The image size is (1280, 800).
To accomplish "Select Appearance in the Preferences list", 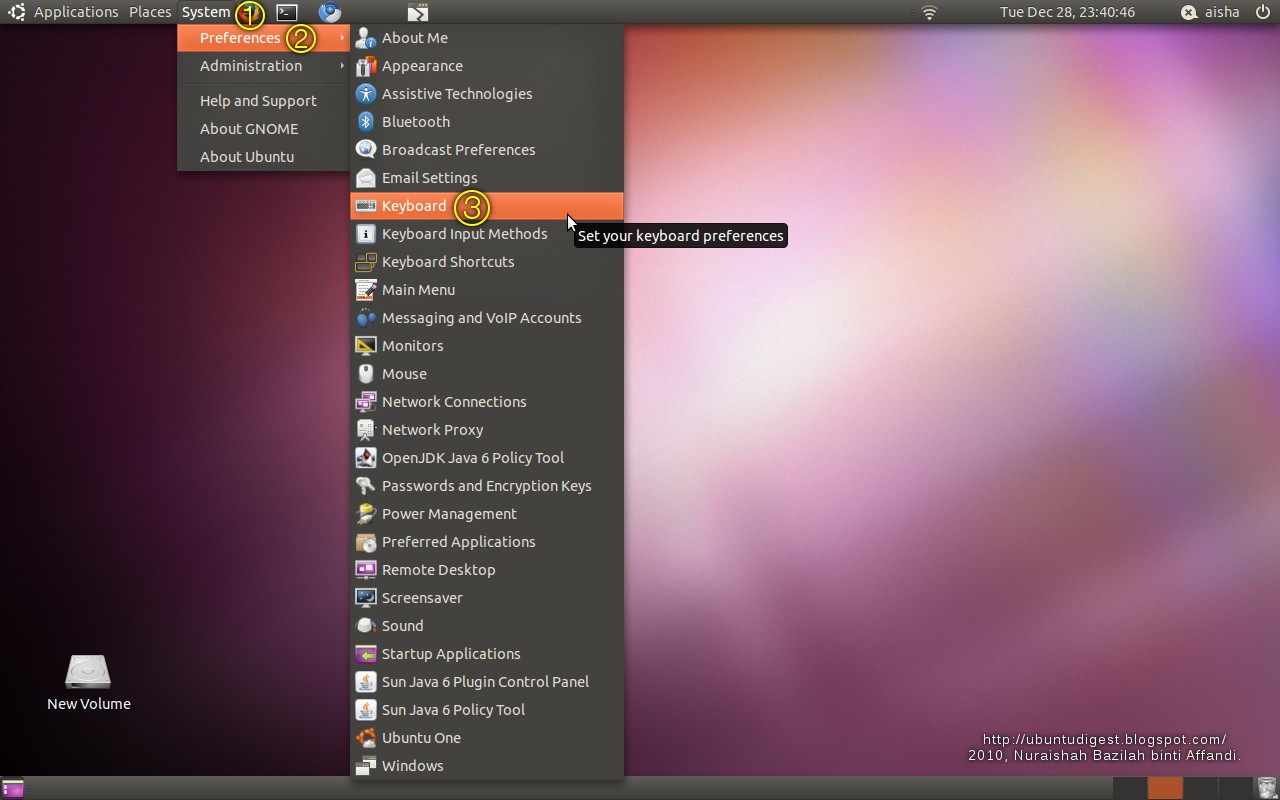I will (x=422, y=65).
